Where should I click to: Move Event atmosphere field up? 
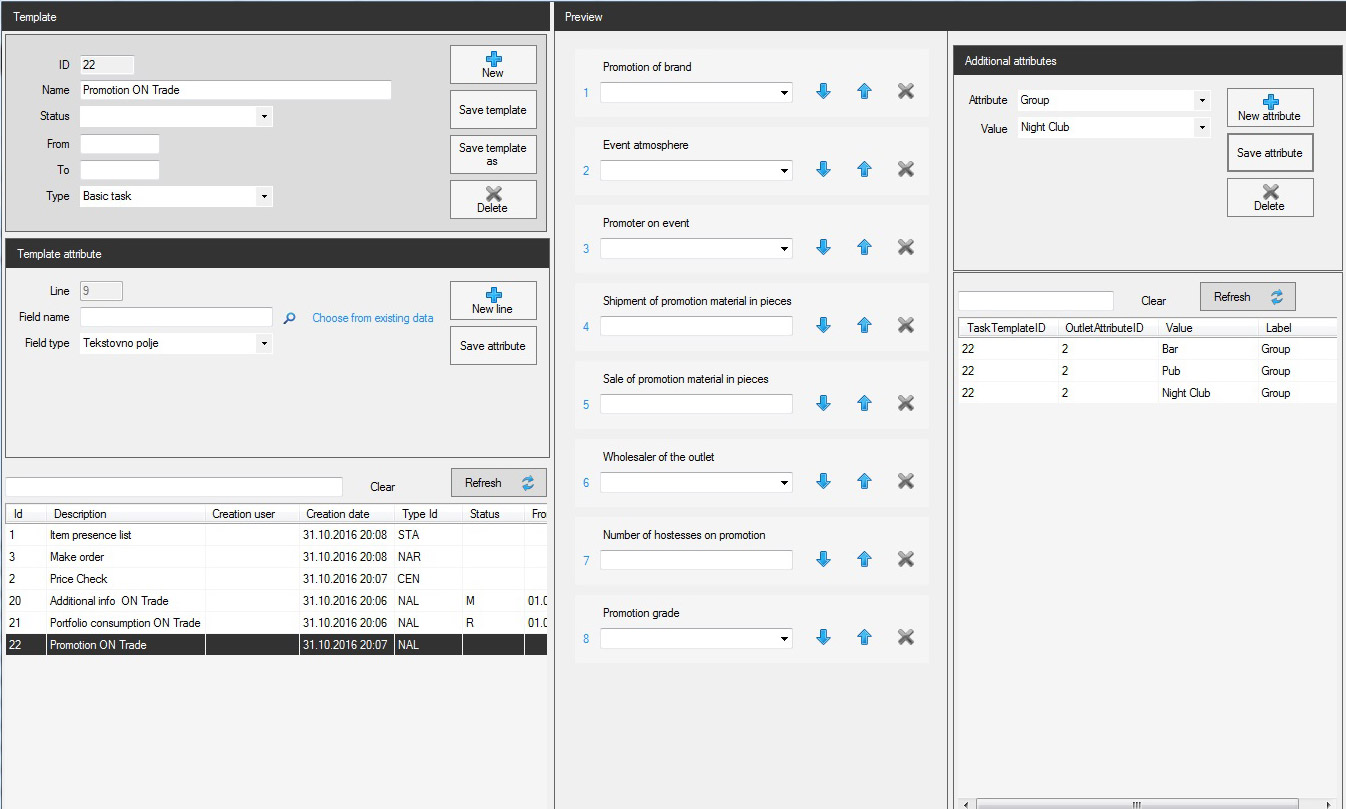[864, 169]
